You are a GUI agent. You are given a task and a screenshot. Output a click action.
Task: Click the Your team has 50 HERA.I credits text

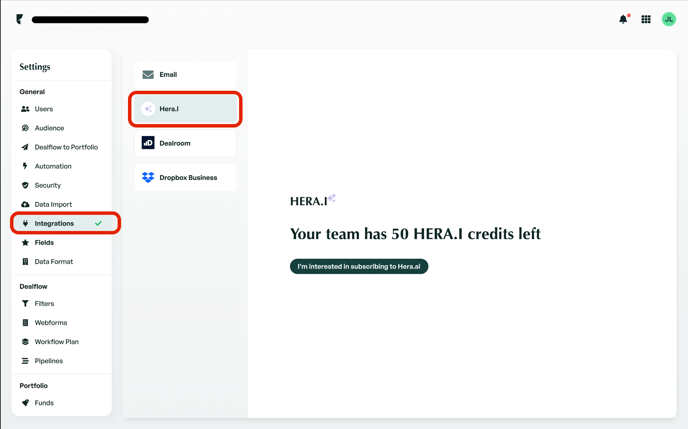(415, 234)
